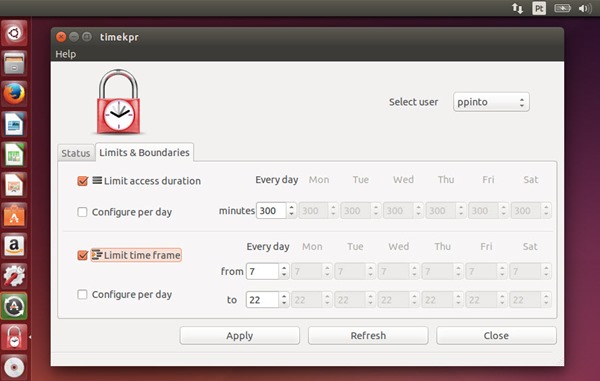Uncheck Limit access duration checkbox
This screenshot has height=381, width=600.
[83, 181]
